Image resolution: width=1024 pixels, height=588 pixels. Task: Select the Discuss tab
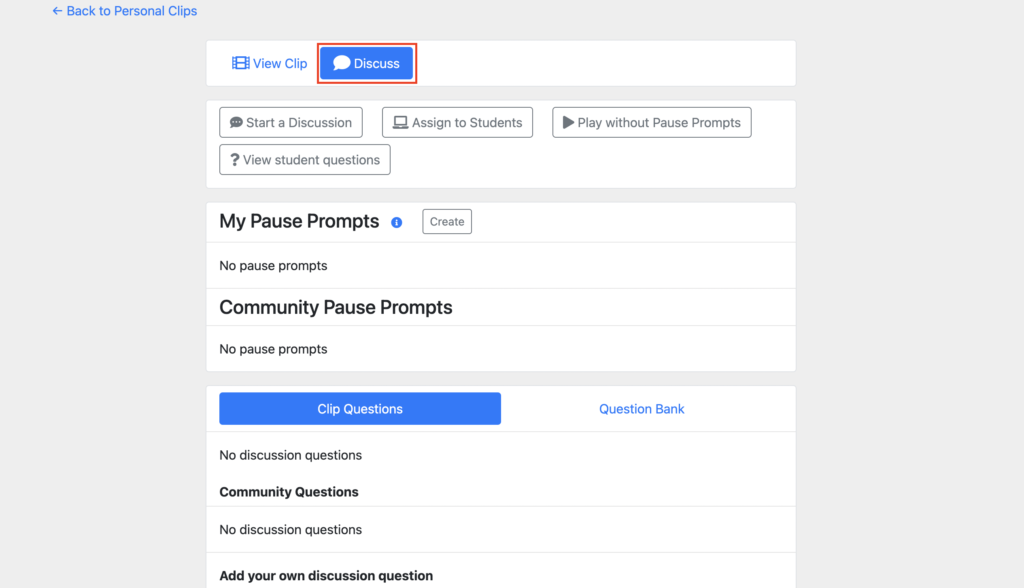(366, 63)
